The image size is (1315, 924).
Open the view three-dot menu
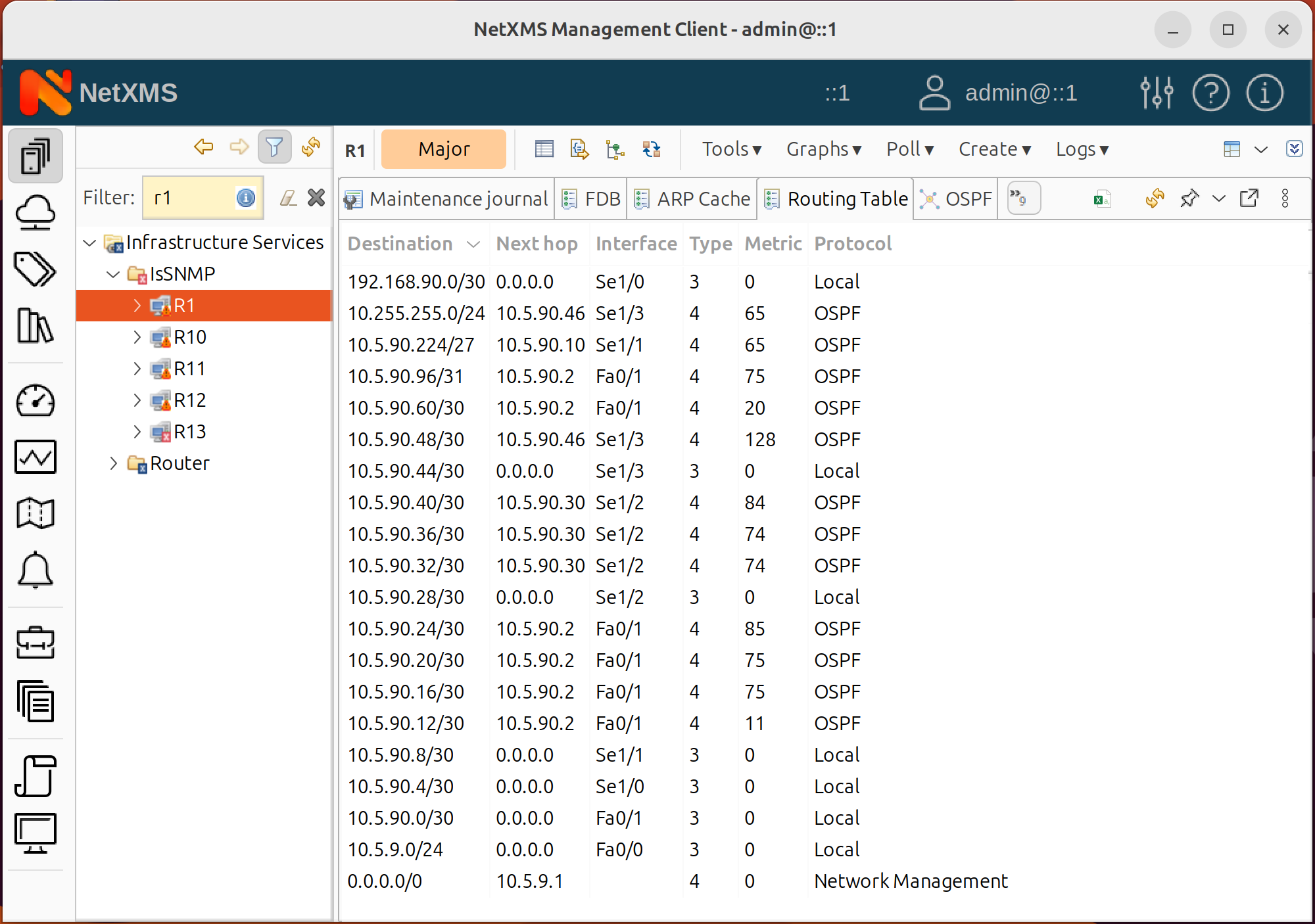pos(1285,198)
